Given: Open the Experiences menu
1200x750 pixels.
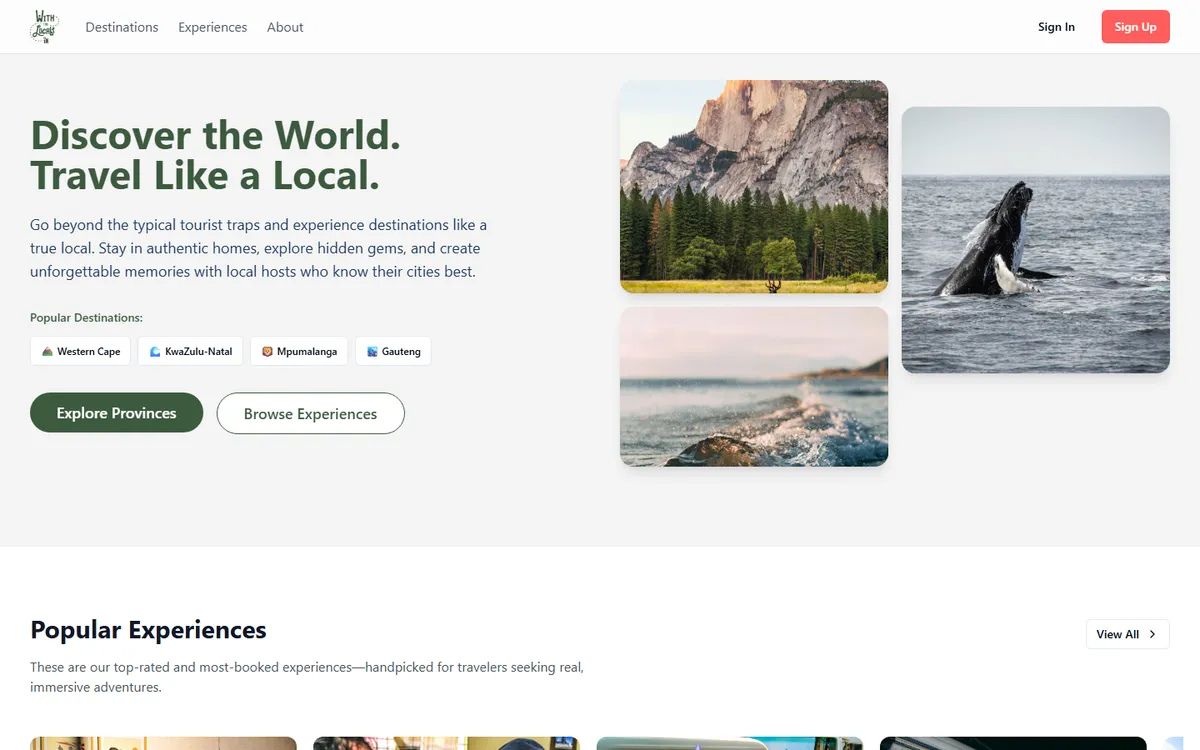Looking at the screenshot, I should tap(213, 27).
